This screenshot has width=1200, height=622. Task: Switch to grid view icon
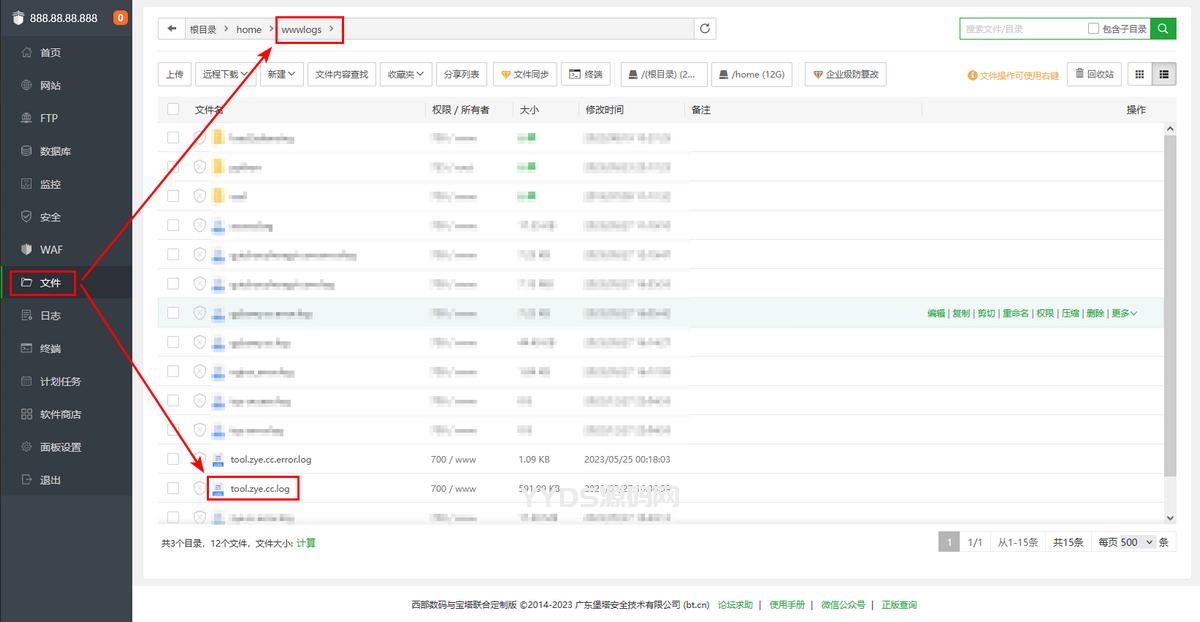[x=1139, y=74]
